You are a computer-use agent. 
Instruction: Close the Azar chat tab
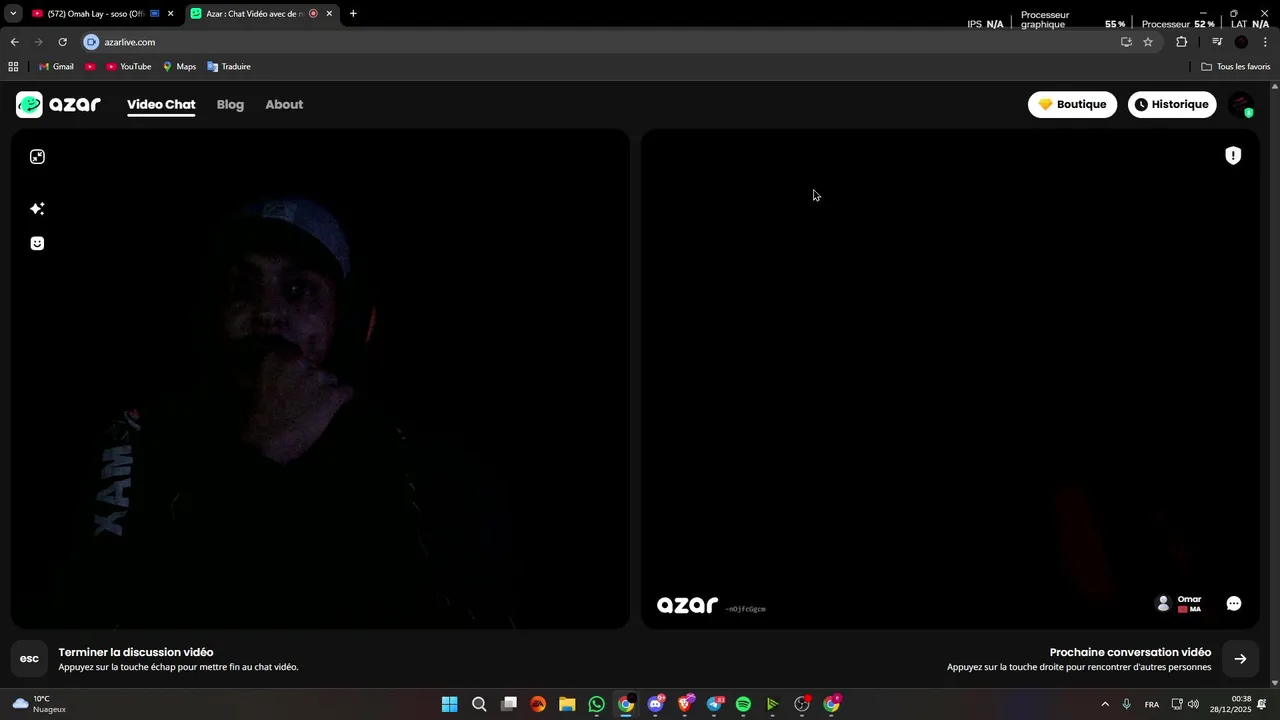[x=329, y=14]
